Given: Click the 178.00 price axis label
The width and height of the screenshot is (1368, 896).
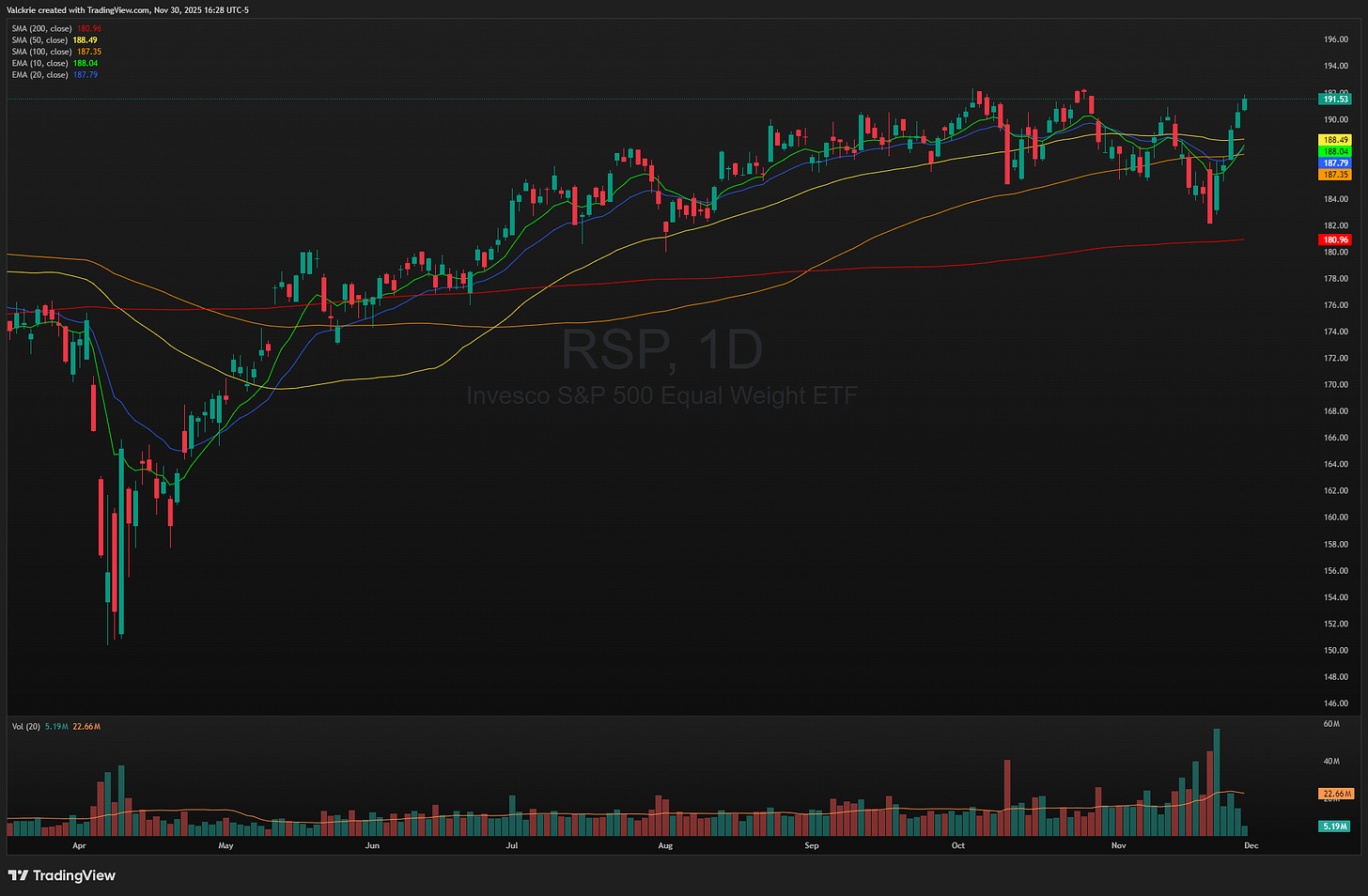Looking at the screenshot, I should [1336, 279].
